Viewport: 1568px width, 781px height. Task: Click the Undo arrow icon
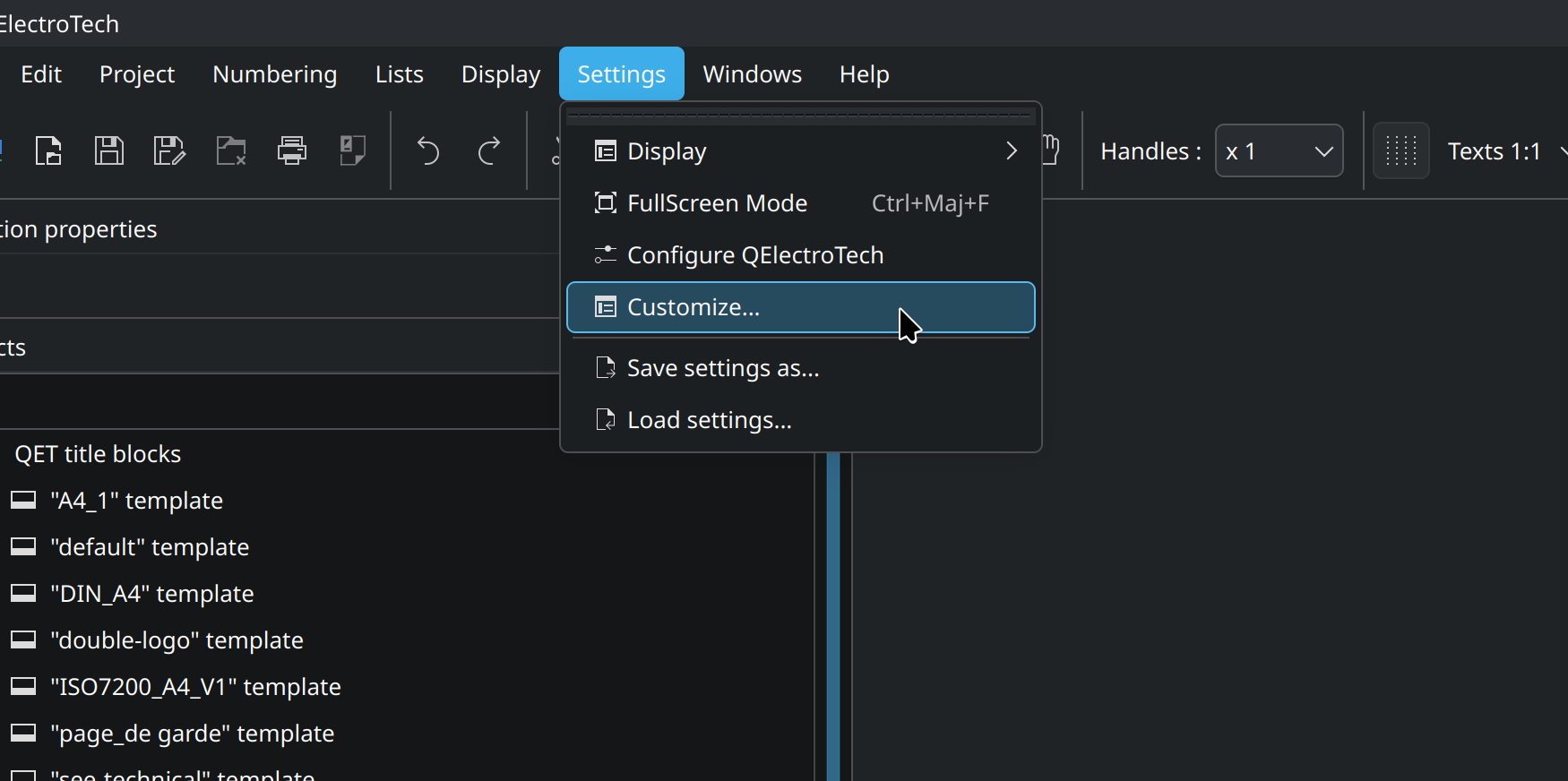tap(428, 150)
